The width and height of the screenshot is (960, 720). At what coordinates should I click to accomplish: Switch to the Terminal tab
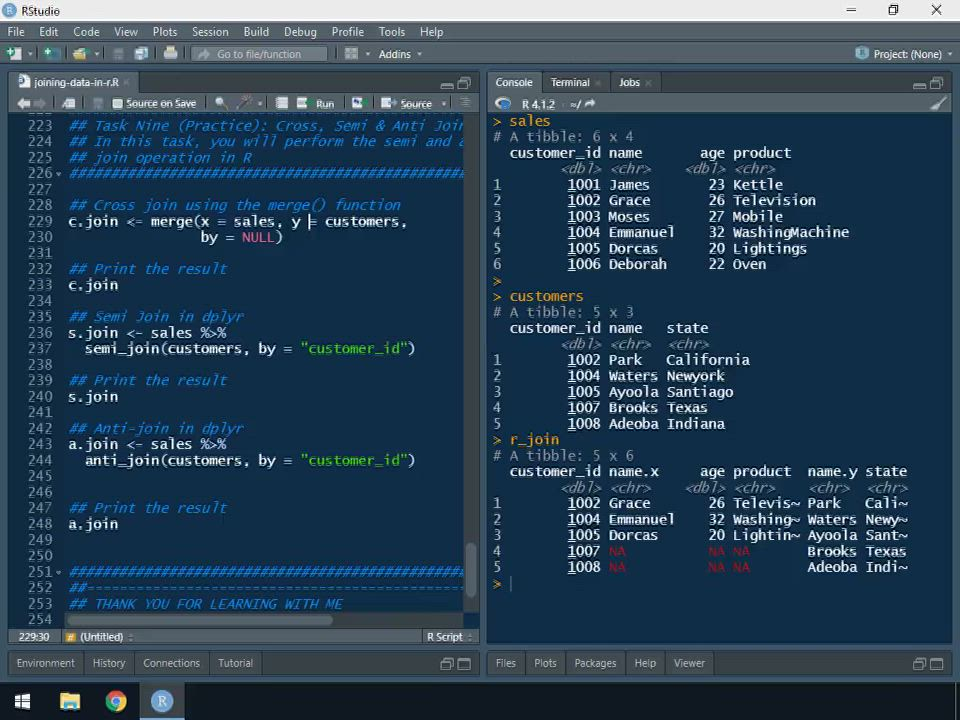click(x=569, y=83)
